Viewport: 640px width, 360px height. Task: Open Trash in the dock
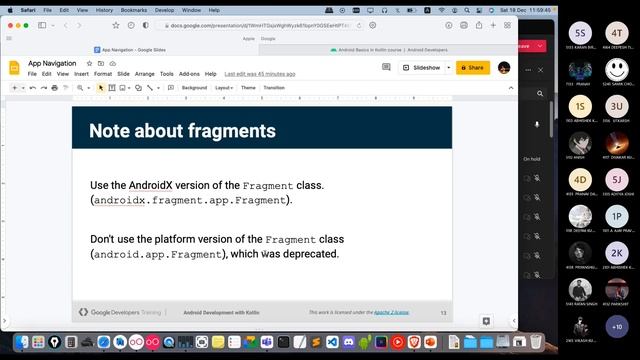(x=536, y=342)
